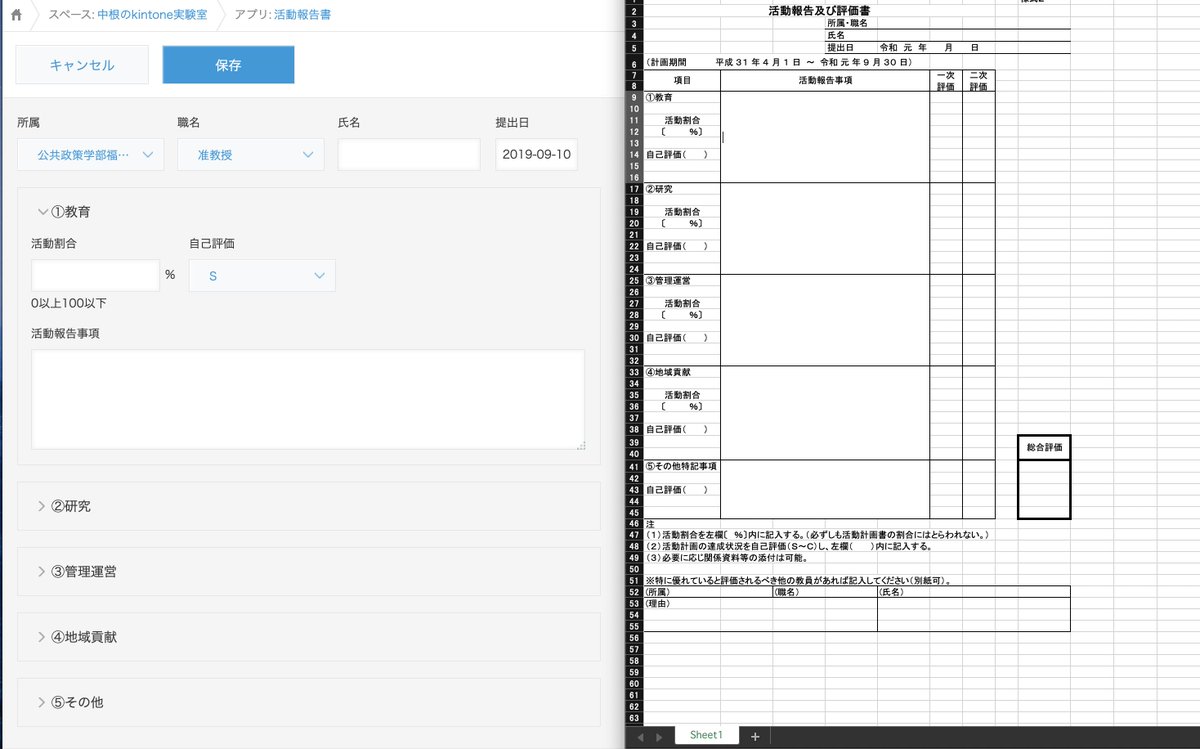Viewport: 1200px width, 749px height.
Task: Save the activity report record
Action: pyautogui.click(x=228, y=65)
